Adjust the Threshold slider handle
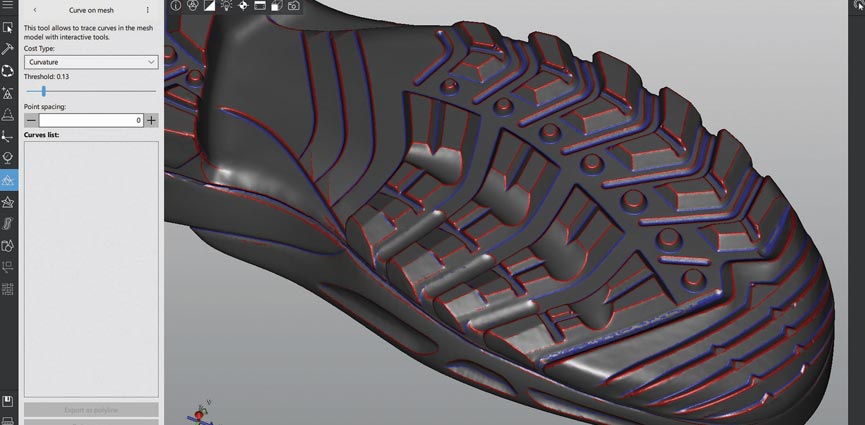The width and height of the screenshot is (865, 425). click(44, 91)
